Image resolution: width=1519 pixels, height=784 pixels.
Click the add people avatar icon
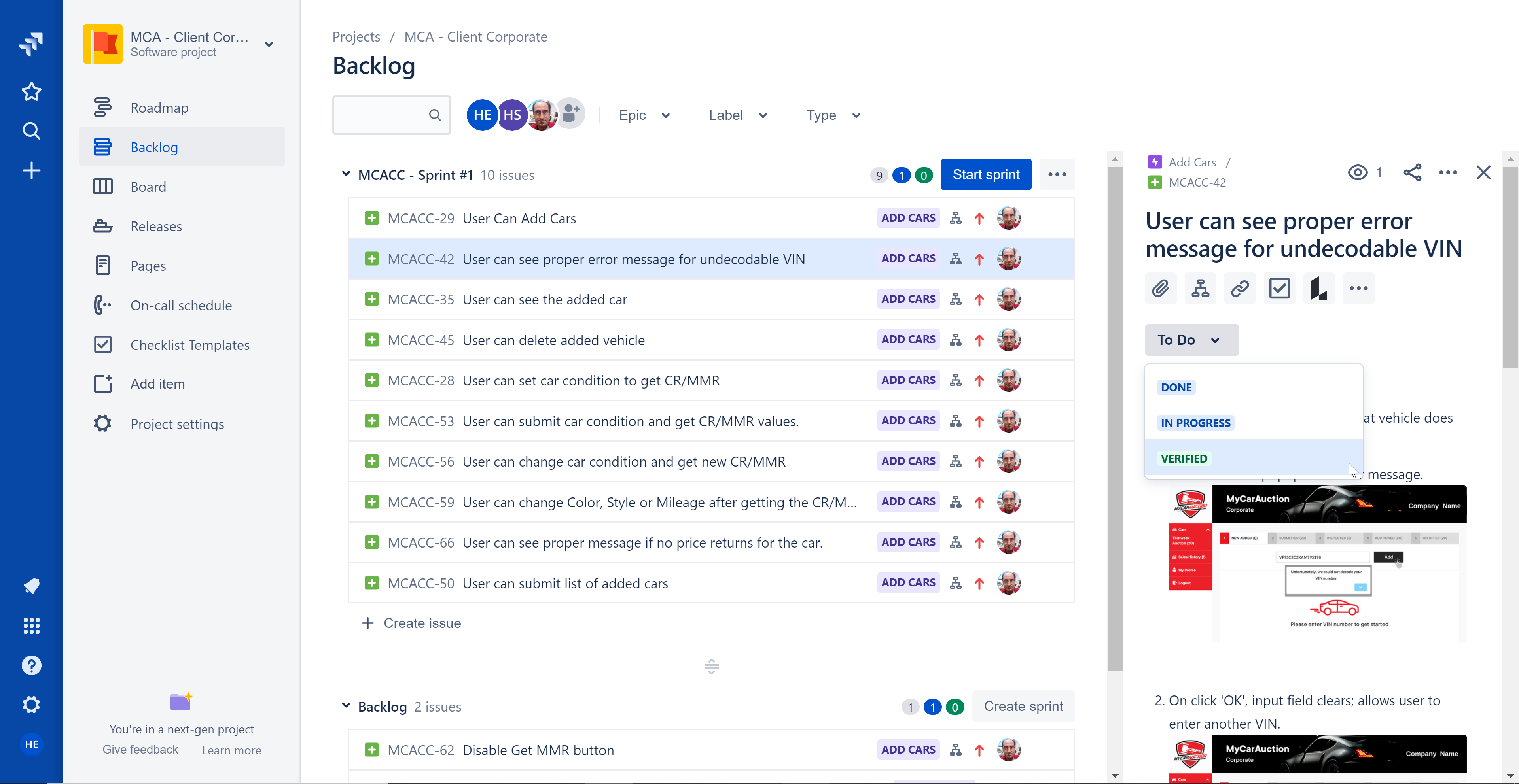point(571,113)
